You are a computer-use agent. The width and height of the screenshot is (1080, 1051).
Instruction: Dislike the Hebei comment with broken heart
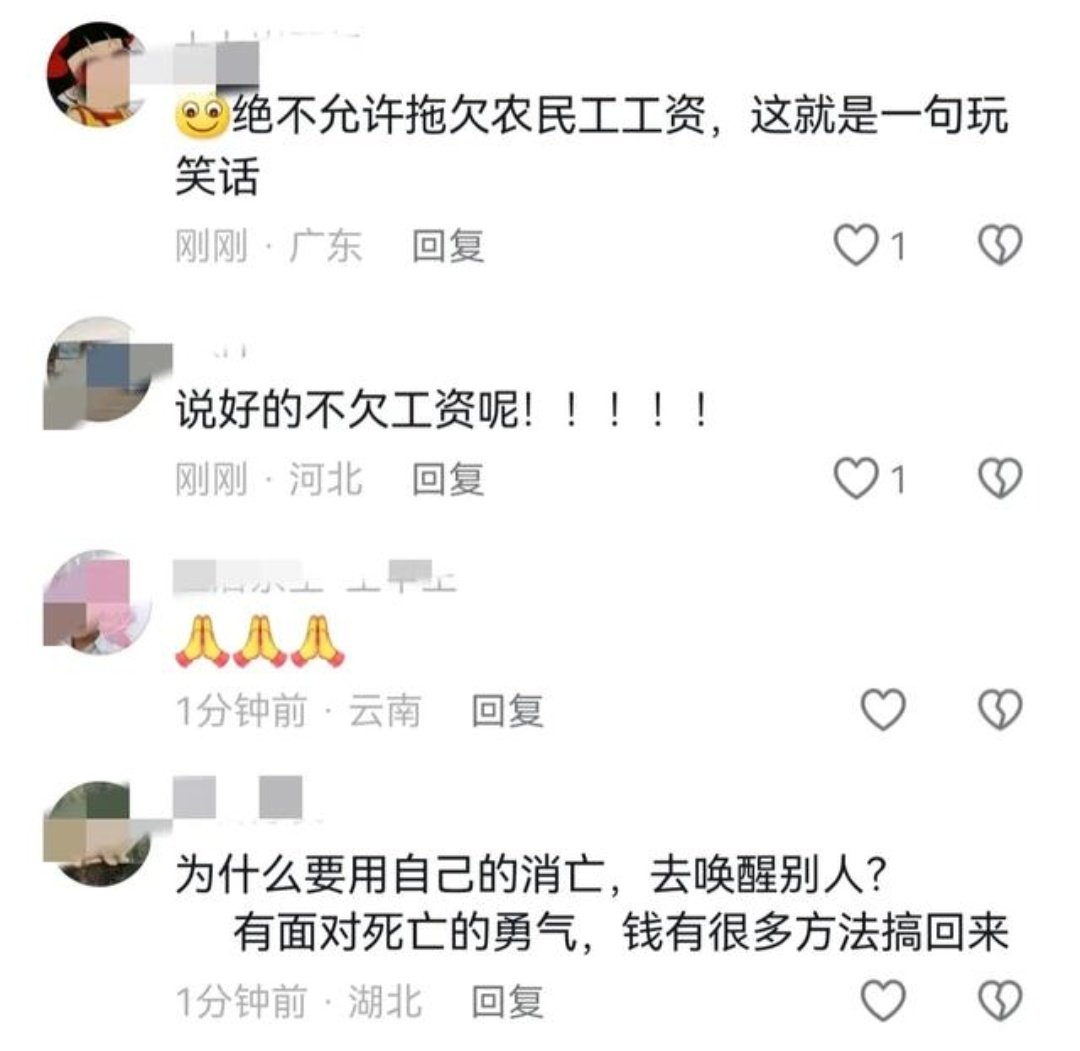click(1000, 478)
